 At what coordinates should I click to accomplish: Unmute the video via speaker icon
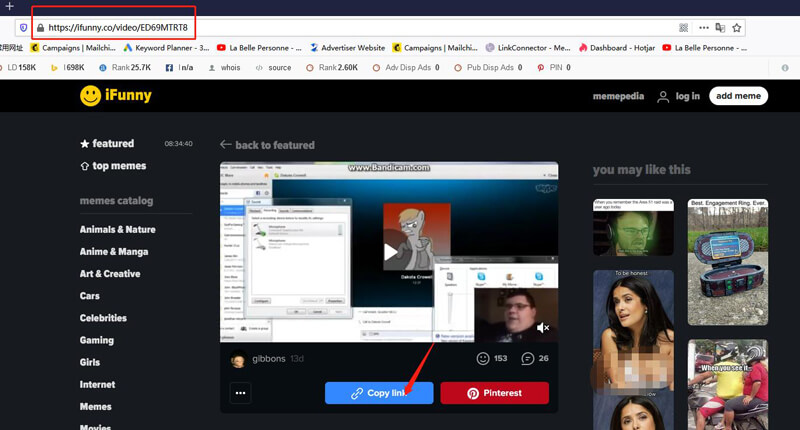(543, 327)
